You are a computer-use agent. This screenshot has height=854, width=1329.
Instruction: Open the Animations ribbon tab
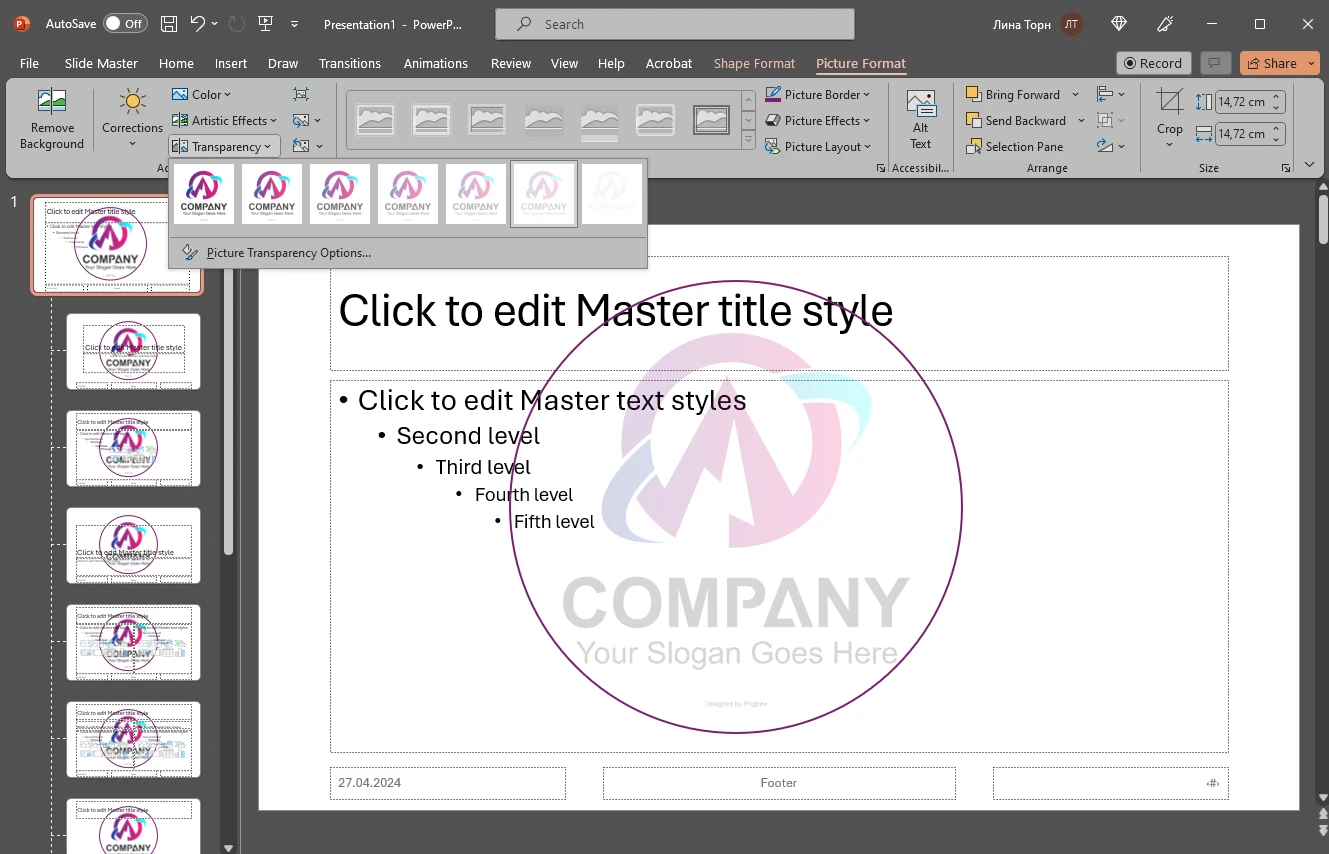[x=435, y=63]
